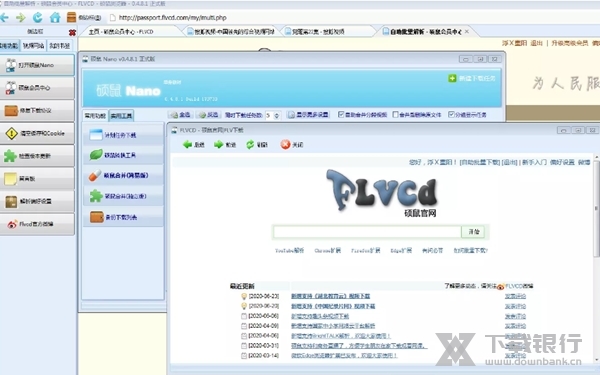Viewport: 600px width, 375px height.
Task: Refresh the page in the FLVCD window
Action: [x=257, y=145]
